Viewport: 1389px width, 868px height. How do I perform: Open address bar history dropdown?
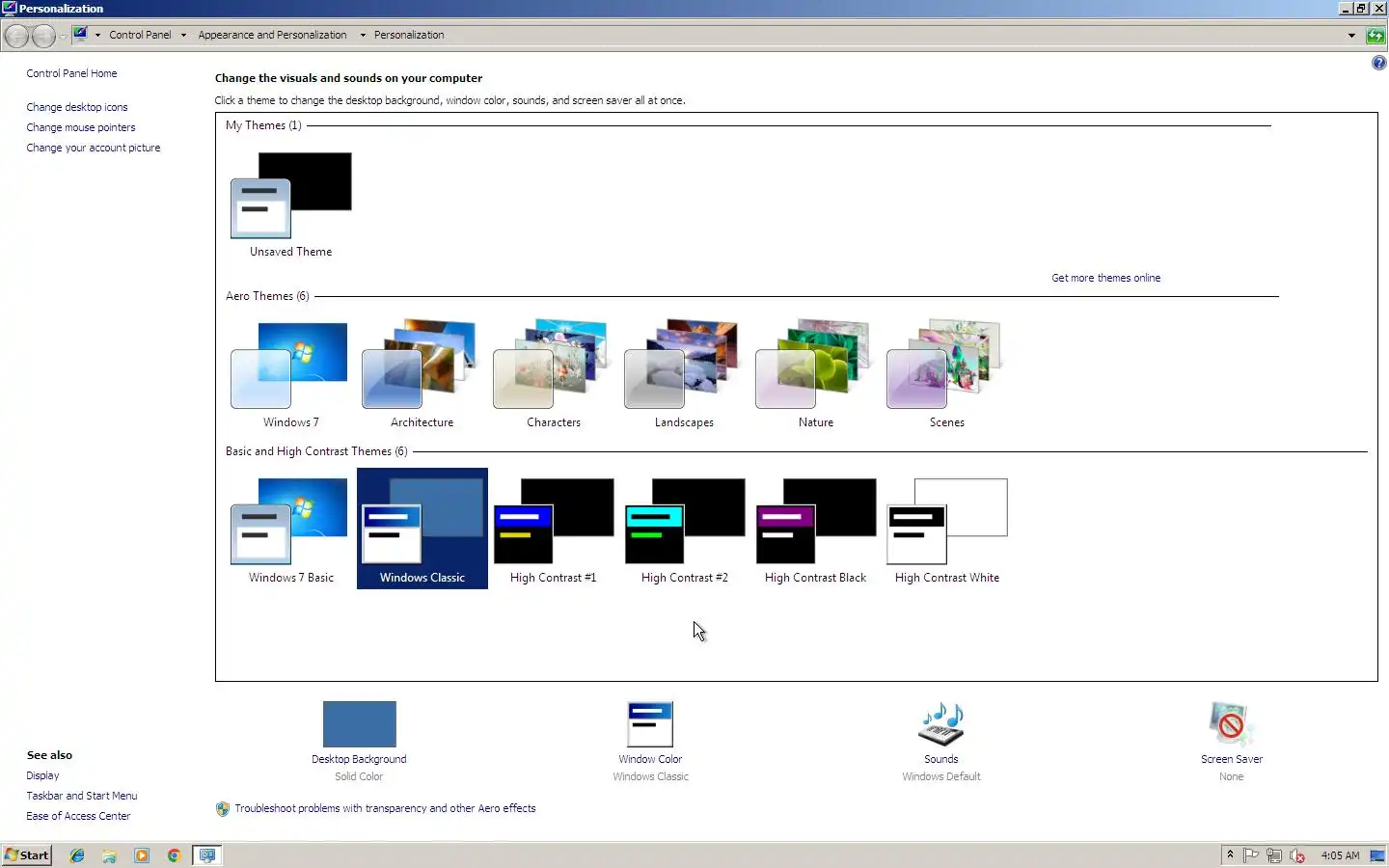point(1351,36)
